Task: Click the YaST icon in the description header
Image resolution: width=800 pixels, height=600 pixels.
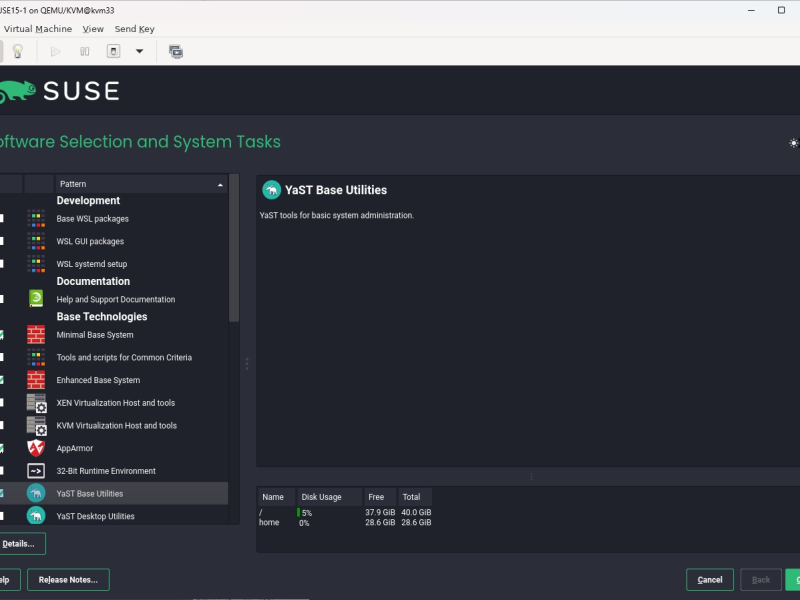Action: (271, 190)
